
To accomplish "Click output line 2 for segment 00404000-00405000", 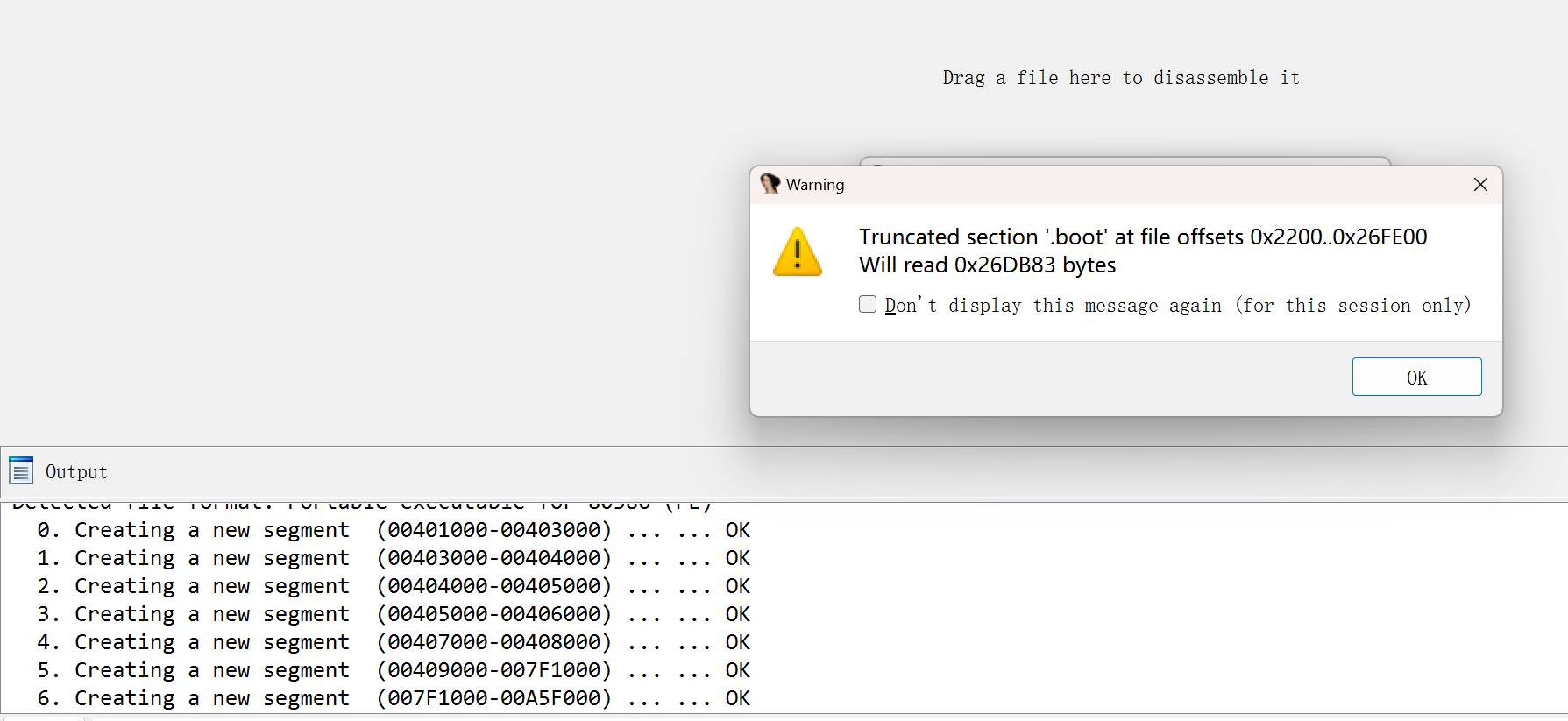I will pyautogui.click(x=393, y=586).
